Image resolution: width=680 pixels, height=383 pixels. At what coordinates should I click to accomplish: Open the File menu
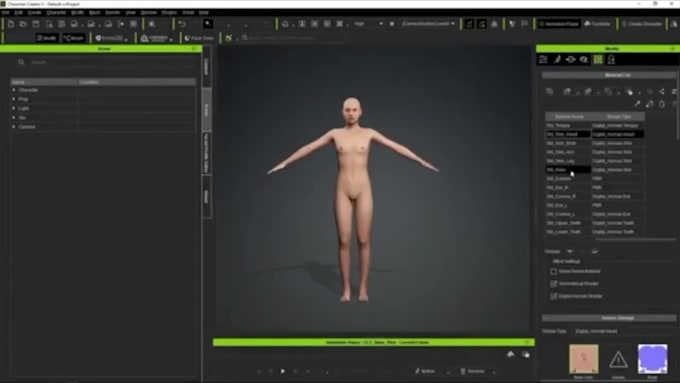[6, 13]
